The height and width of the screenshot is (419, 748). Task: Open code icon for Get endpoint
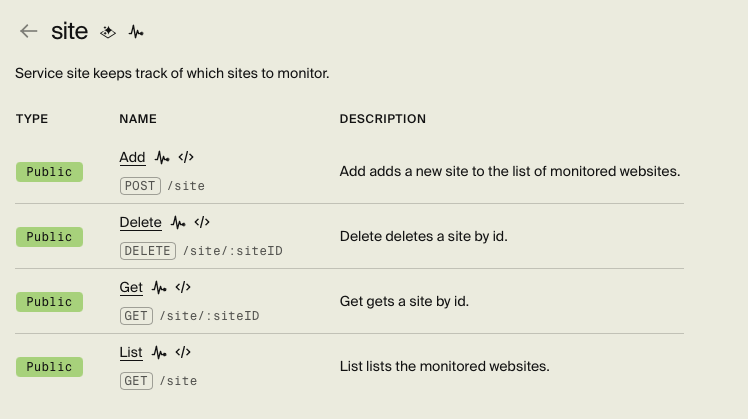pos(183,288)
